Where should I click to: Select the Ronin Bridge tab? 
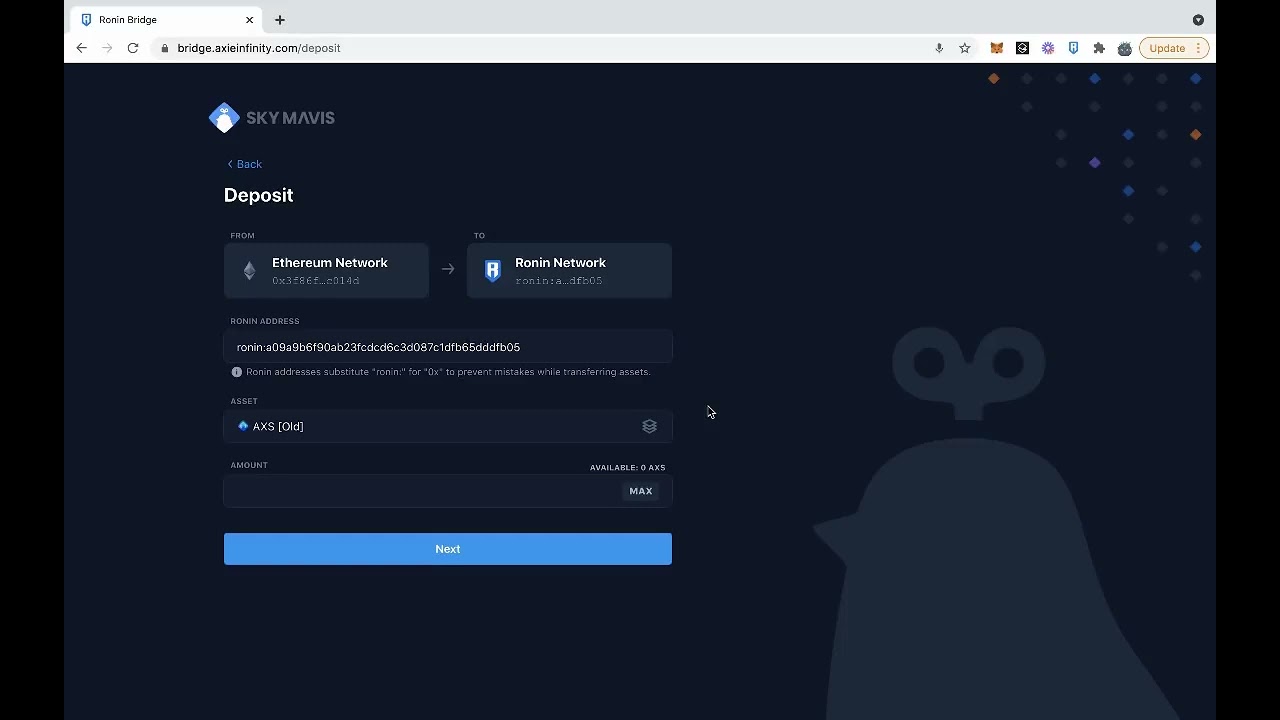pyautogui.click(x=166, y=20)
